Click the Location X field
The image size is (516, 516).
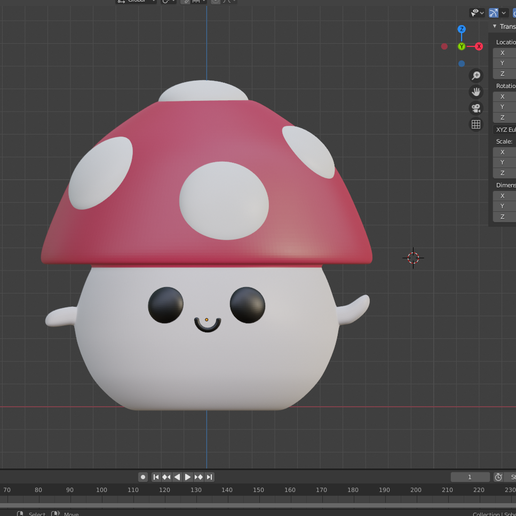tap(504, 53)
